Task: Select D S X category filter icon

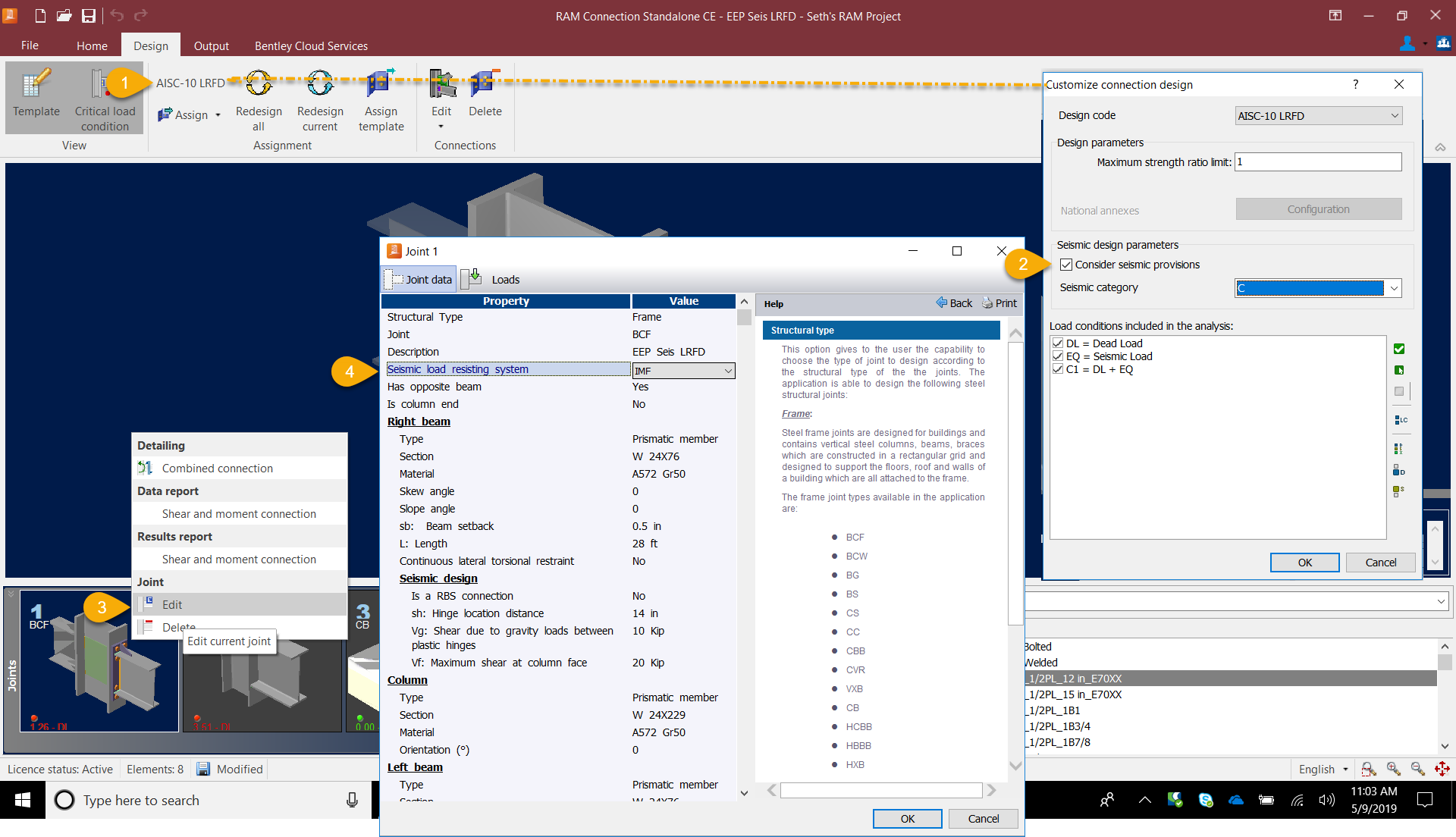Action: click(x=1399, y=448)
